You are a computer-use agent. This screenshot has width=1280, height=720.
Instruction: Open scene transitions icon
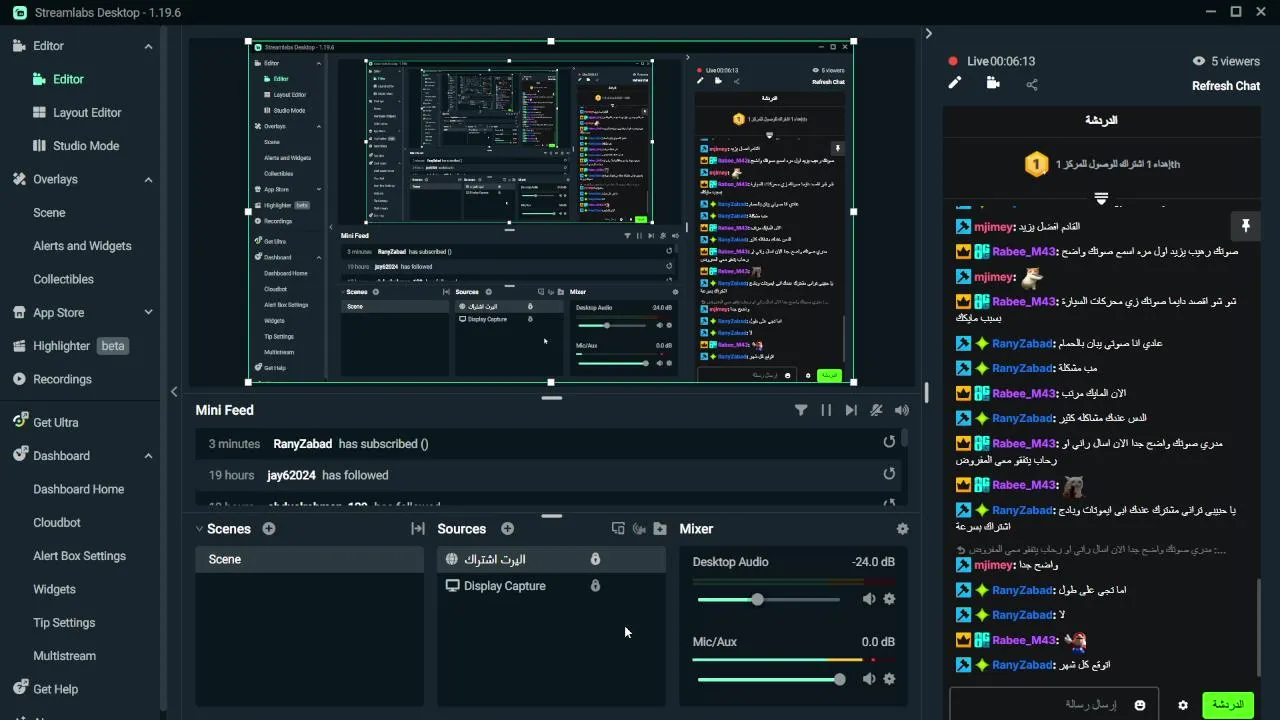click(x=418, y=529)
